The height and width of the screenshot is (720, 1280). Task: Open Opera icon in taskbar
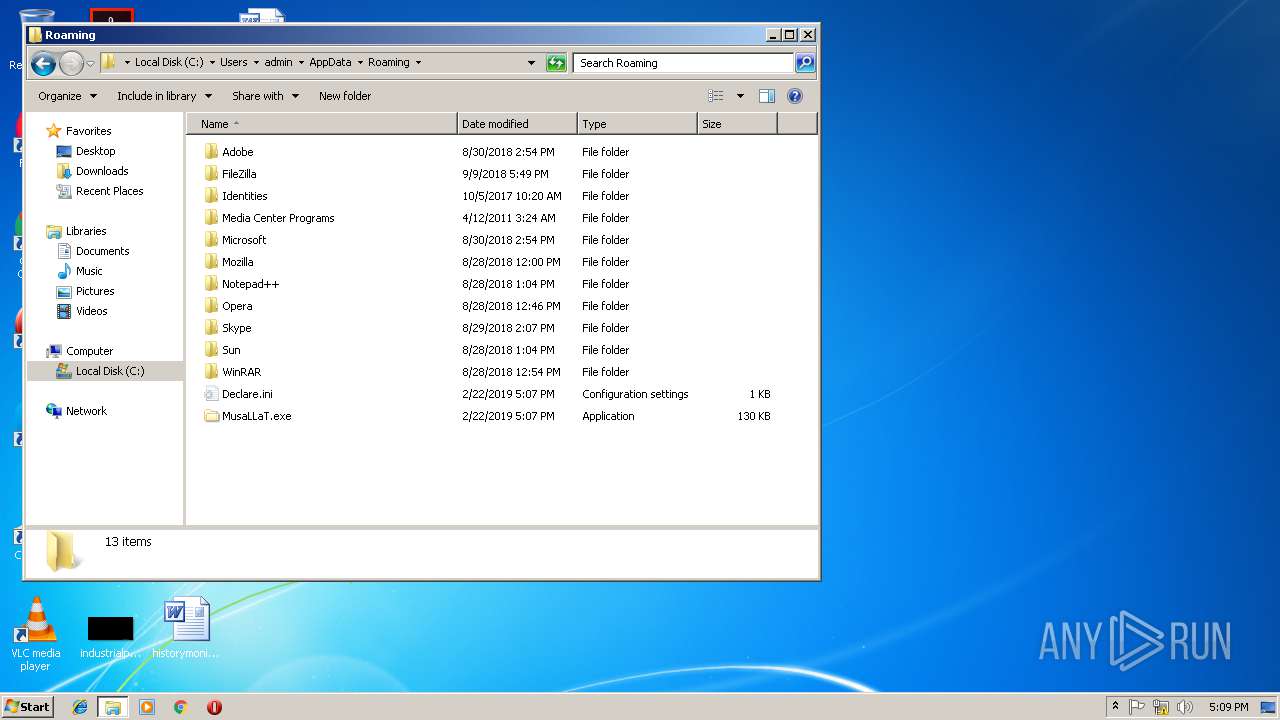(214, 707)
